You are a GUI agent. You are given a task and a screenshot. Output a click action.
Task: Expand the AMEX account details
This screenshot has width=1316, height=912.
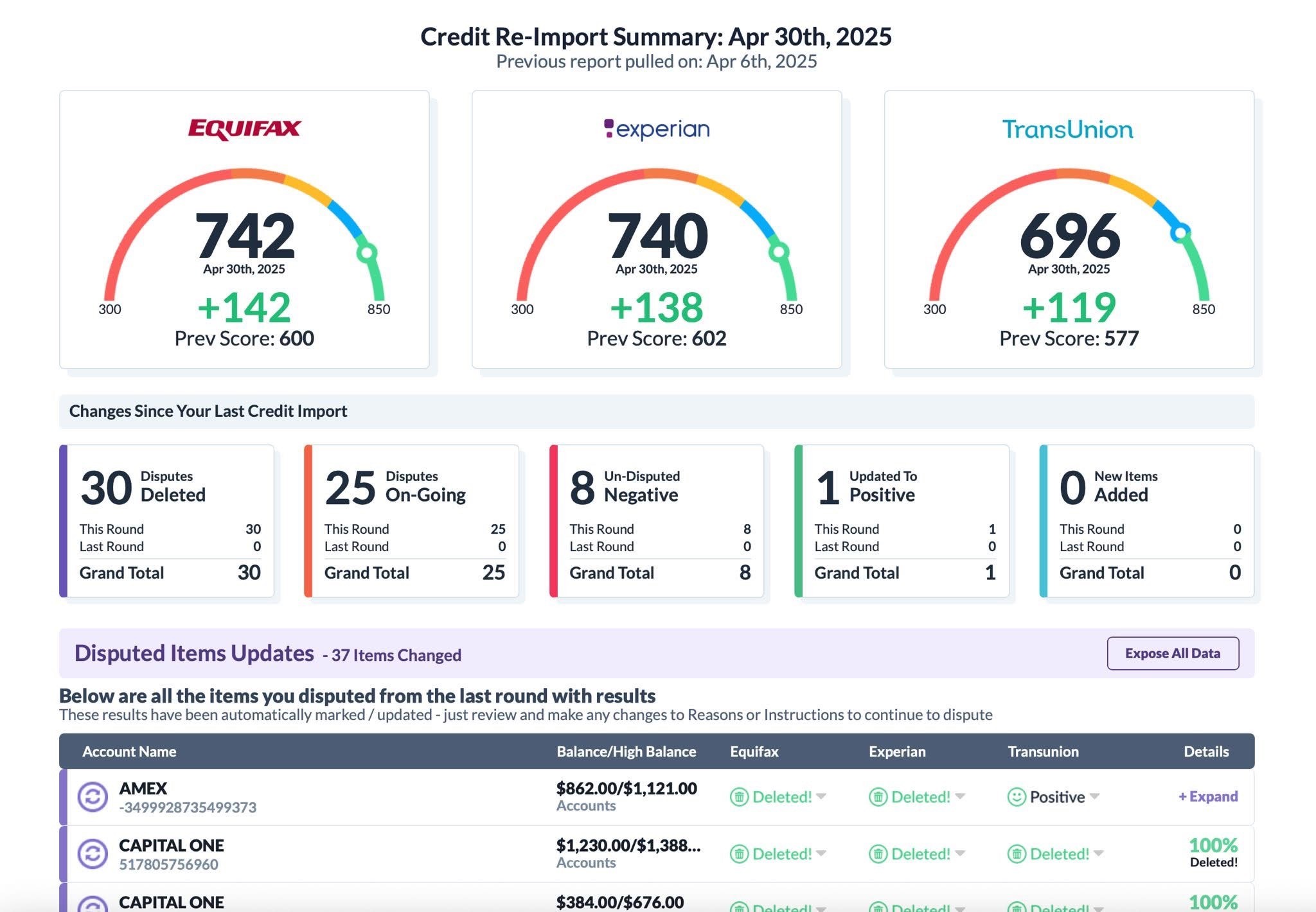pos(1208,796)
